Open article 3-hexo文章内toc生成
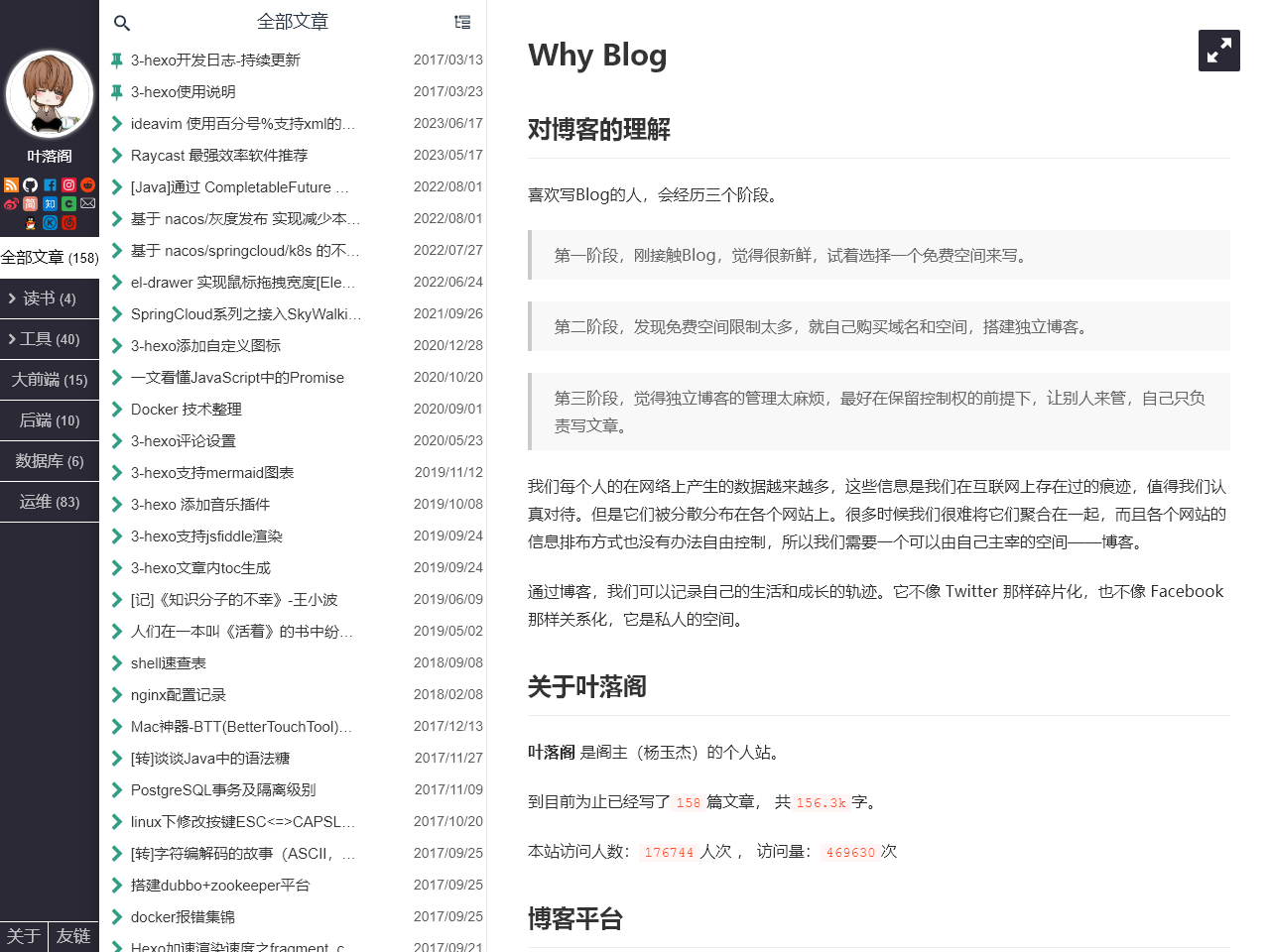Screen dimensions: 1270x952 point(200,568)
